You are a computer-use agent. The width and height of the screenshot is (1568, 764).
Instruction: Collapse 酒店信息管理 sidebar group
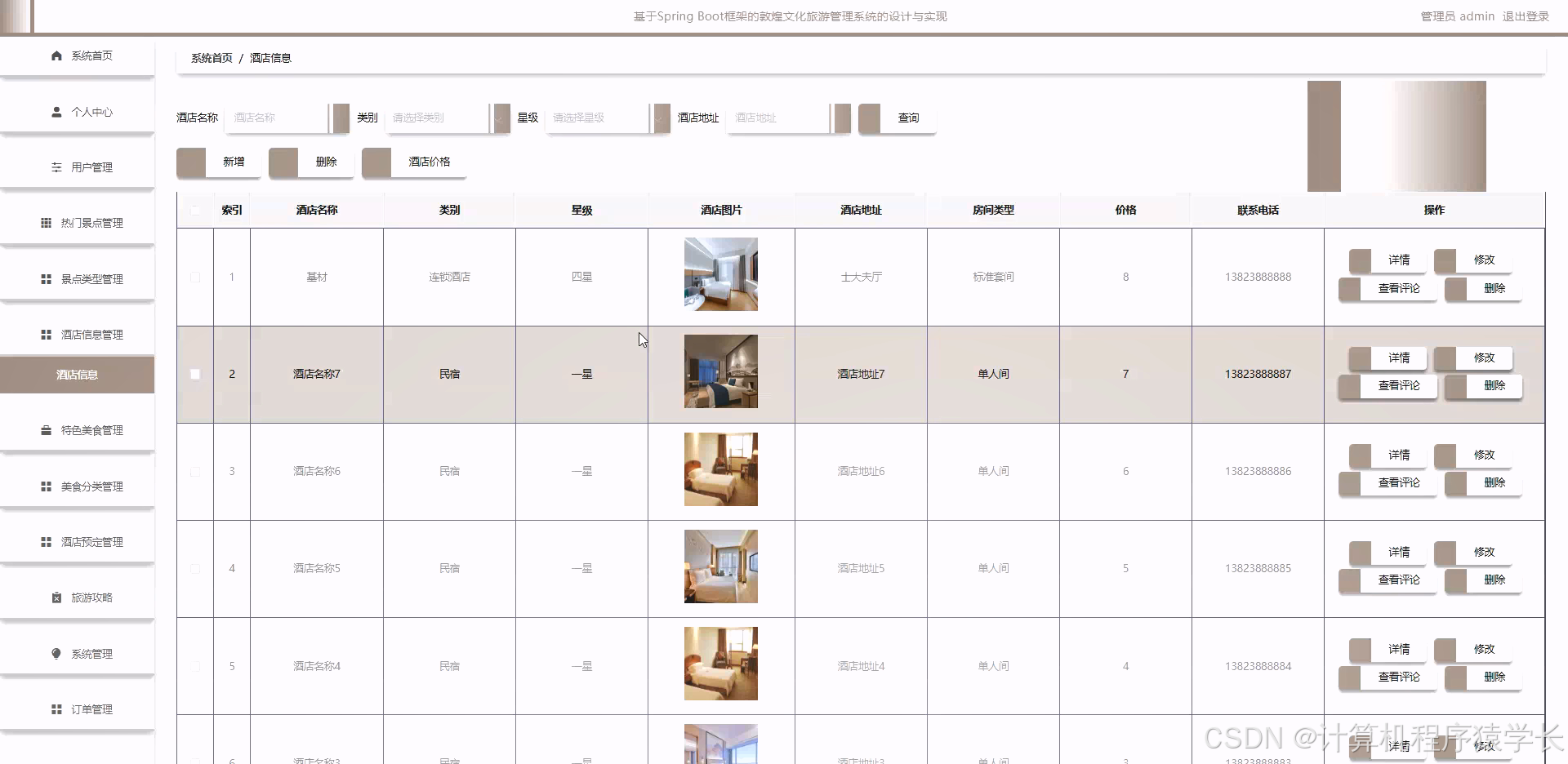click(77, 335)
